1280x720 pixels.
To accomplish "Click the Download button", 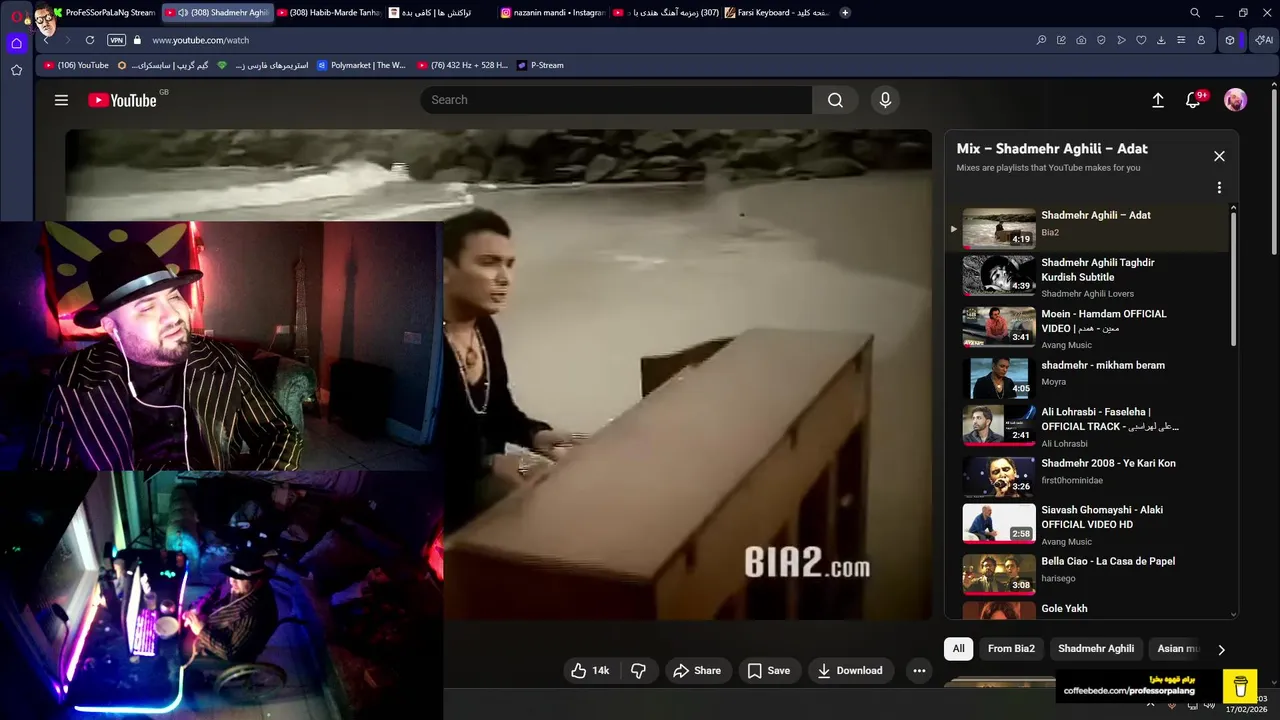I will 850,671.
